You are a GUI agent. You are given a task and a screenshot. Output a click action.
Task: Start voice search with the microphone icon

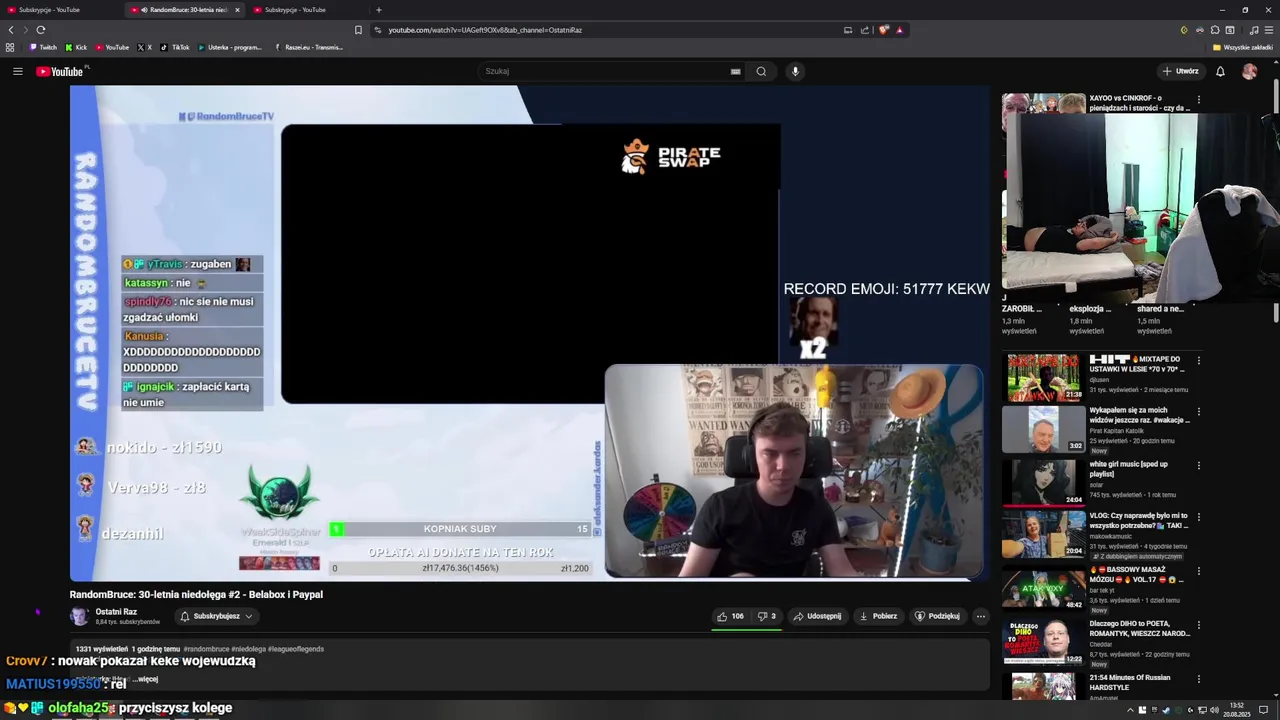pos(795,71)
